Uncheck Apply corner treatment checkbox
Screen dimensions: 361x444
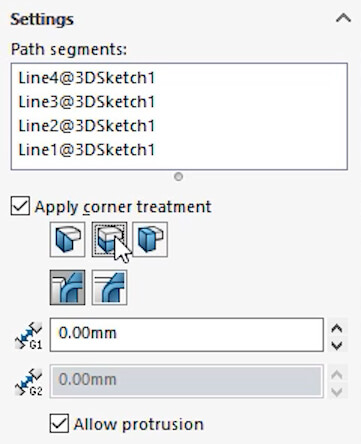[x=20, y=206]
